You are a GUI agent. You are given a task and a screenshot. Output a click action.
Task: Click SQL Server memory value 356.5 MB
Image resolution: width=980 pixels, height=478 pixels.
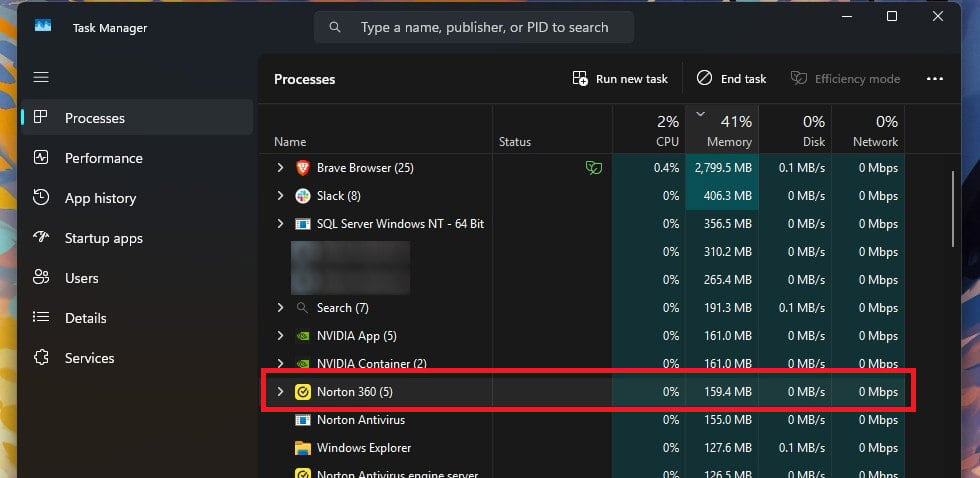(x=728, y=224)
